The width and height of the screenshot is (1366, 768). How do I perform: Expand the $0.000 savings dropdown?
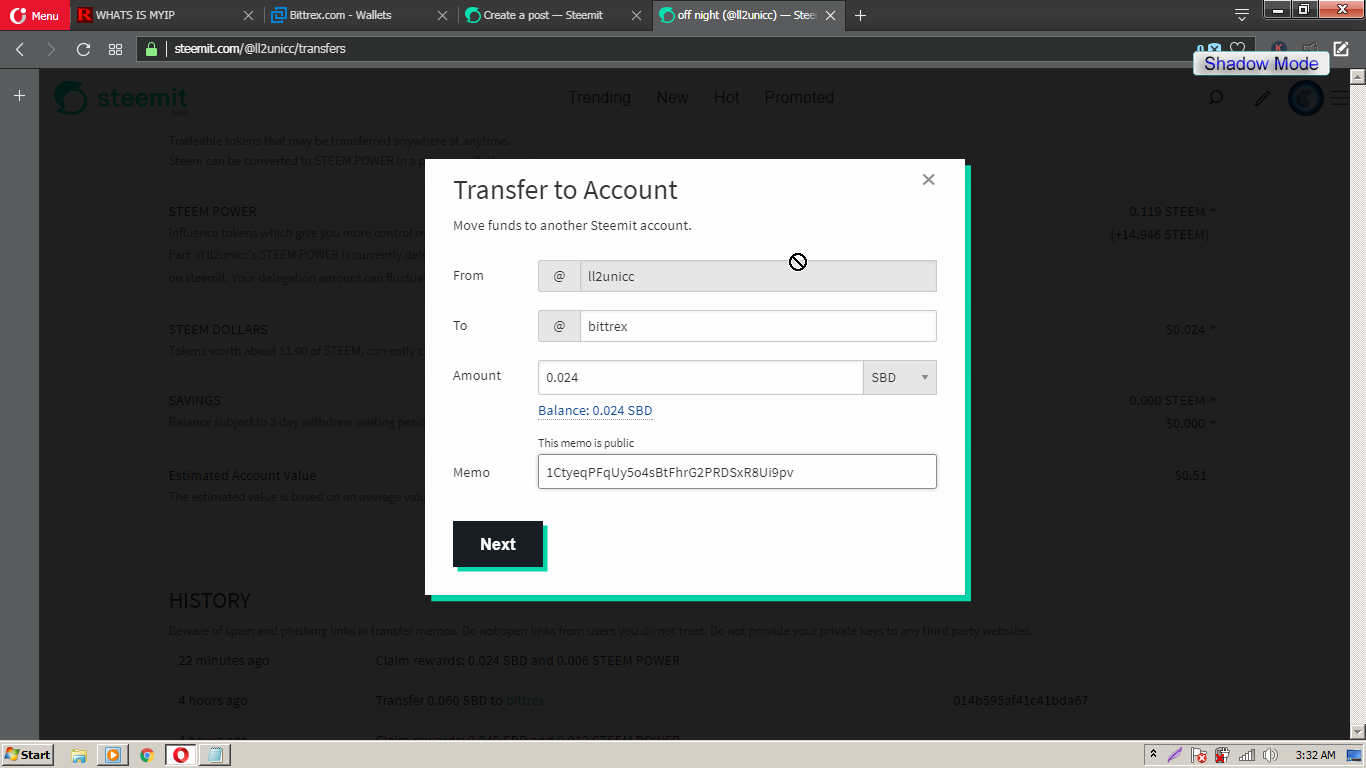click(1191, 423)
